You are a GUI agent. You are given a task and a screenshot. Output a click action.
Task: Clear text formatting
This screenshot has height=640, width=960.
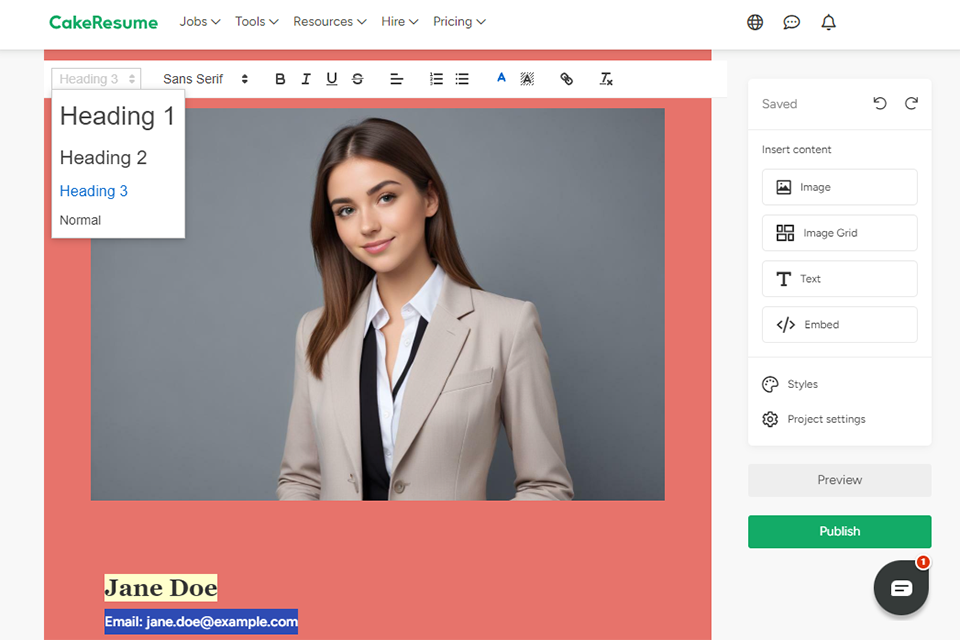click(x=606, y=79)
